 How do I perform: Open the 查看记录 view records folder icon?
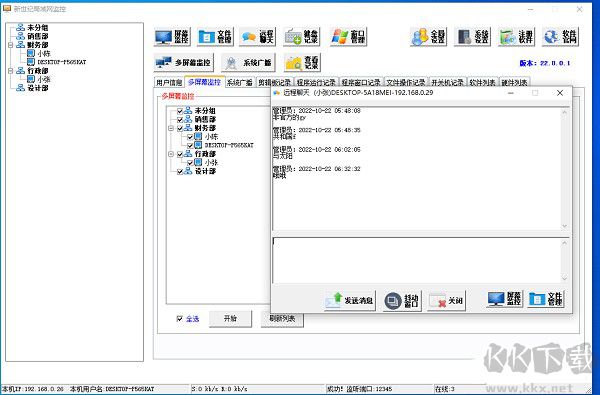(x=302, y=62)
